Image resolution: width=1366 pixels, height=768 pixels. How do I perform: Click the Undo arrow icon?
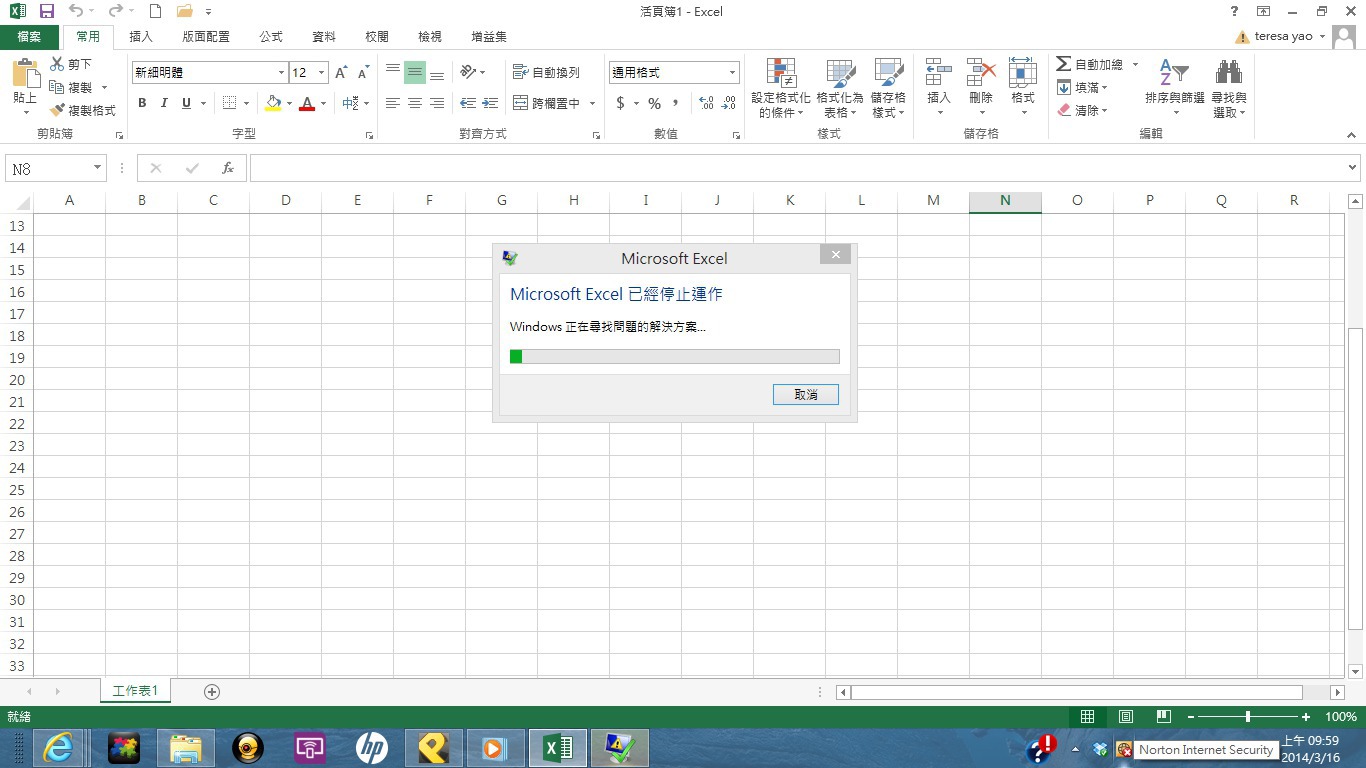pyautogui.click(x=76, y=11)
